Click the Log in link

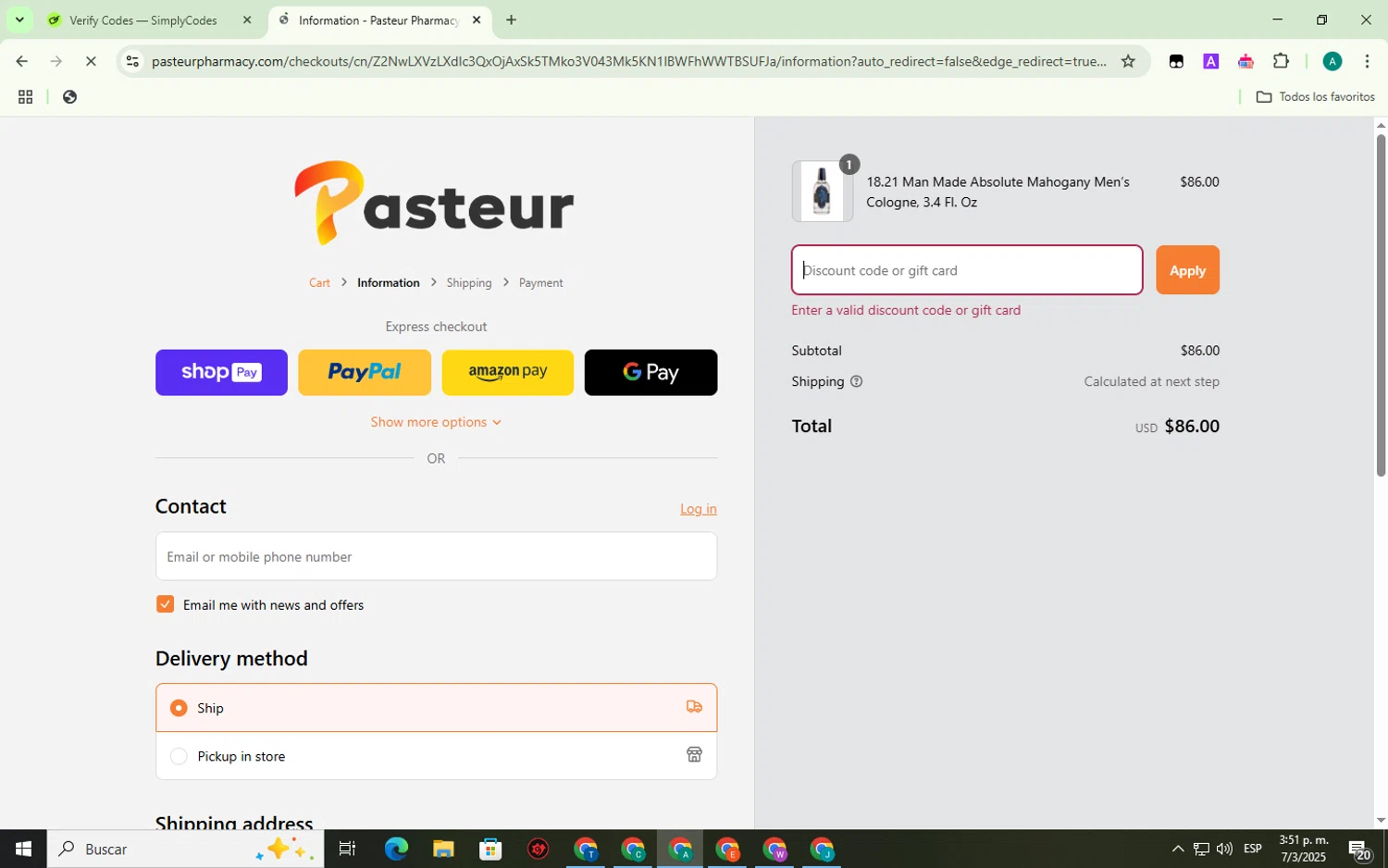click(x=698, y=509)
